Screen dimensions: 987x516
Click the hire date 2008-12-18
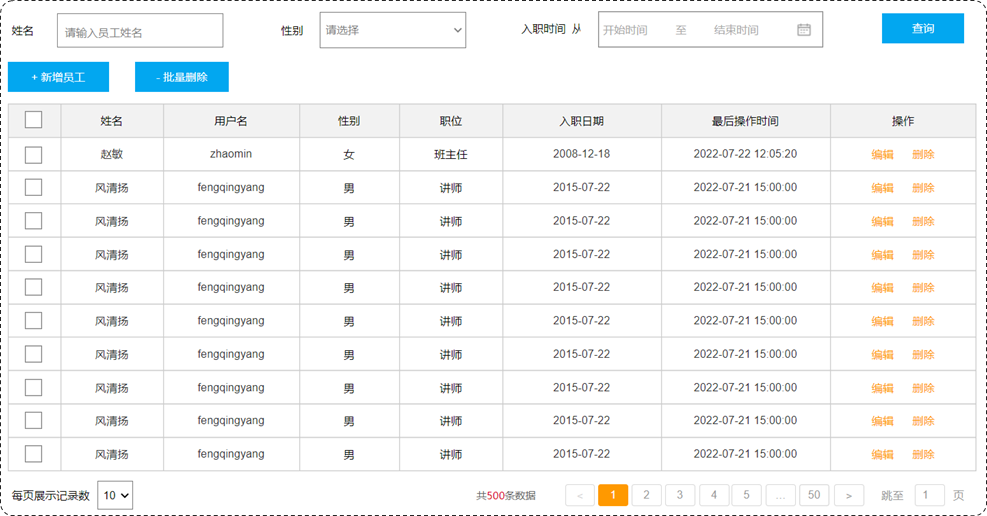point(582,154)
